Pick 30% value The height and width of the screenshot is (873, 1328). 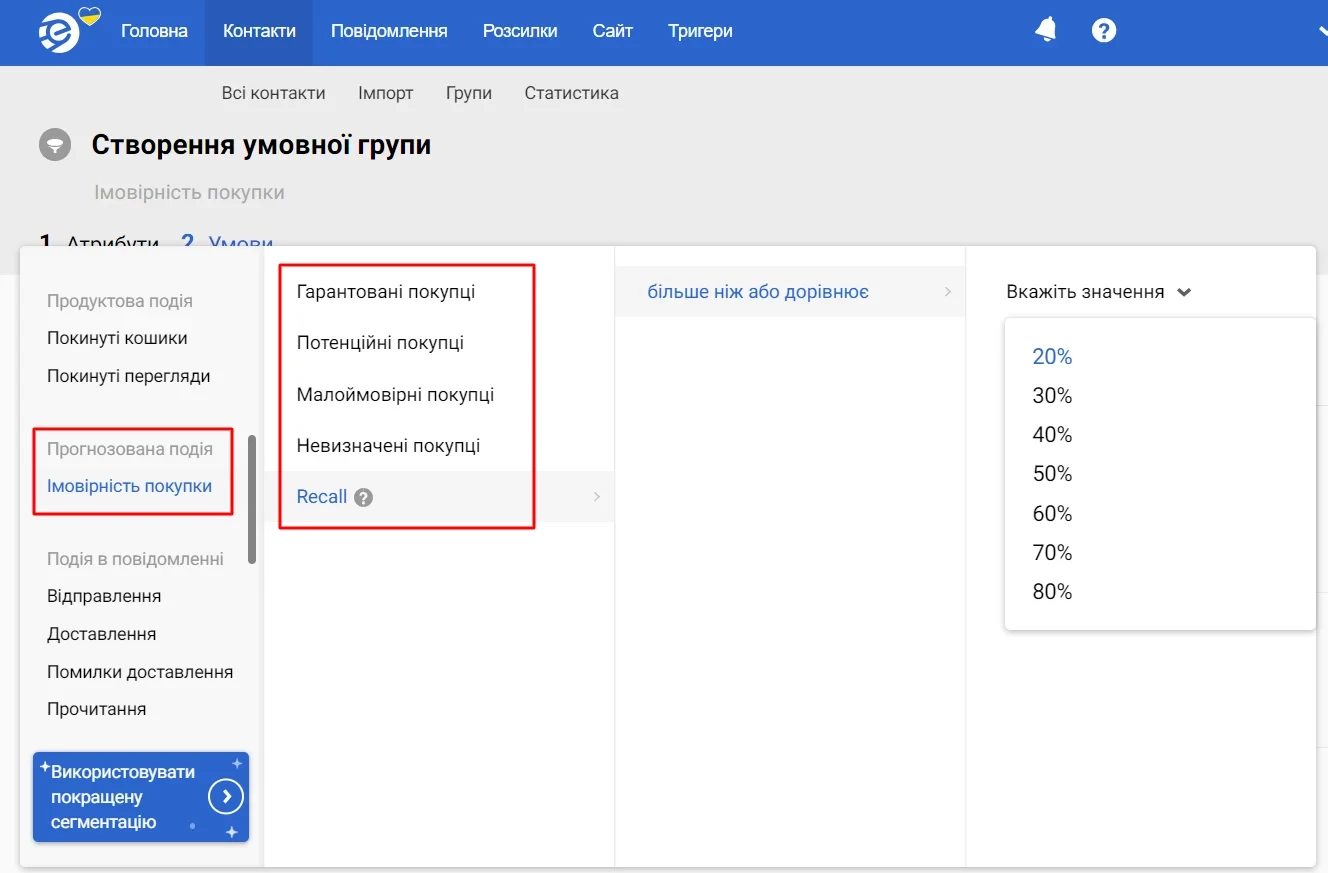[1052, 396]
